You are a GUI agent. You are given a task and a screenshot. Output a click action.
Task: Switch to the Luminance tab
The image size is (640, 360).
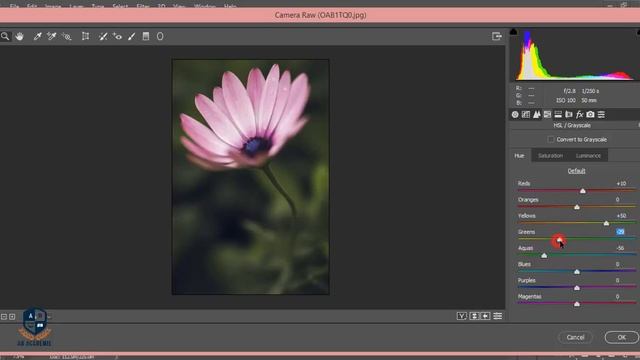coord(588,156)
